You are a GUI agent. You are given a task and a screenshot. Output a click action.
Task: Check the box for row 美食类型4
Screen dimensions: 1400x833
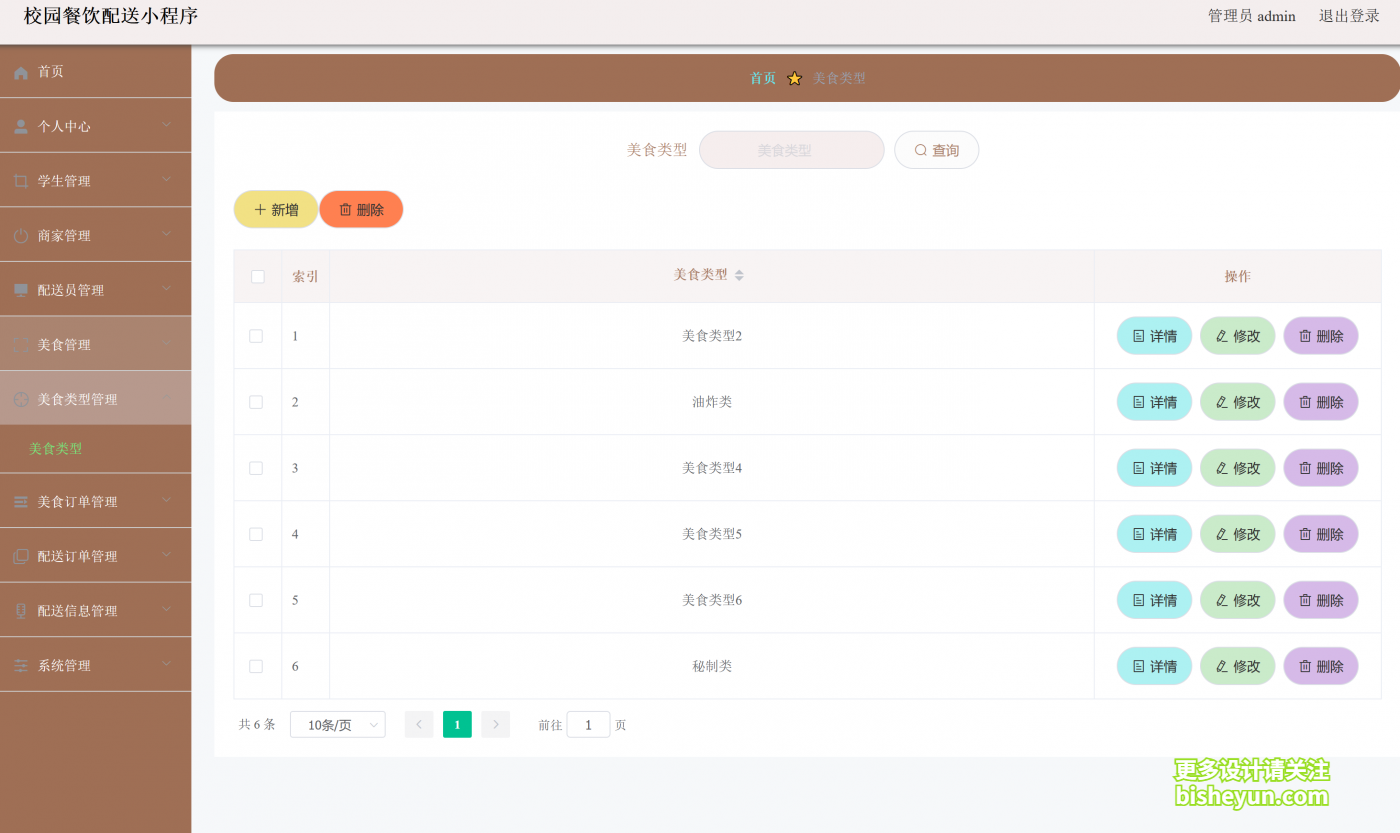[256, 468]
